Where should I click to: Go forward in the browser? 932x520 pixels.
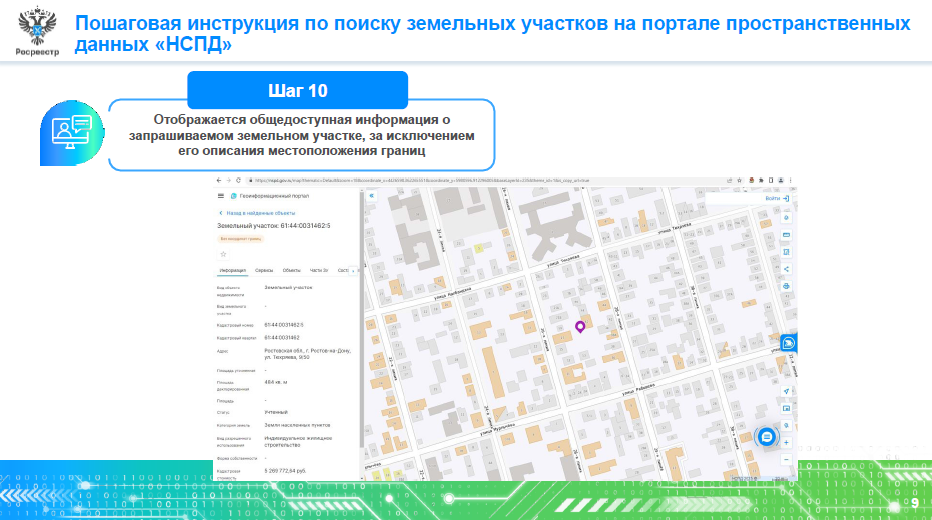(228, 180)
